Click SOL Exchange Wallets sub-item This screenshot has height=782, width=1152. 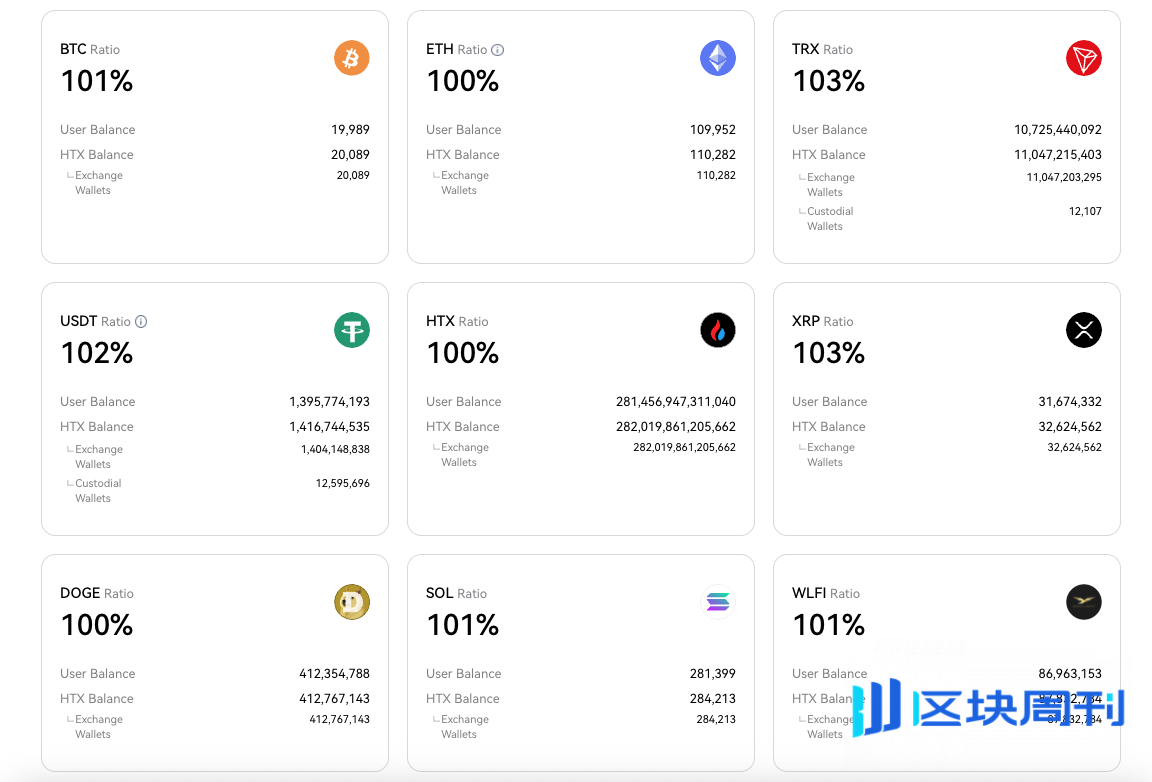click(x=464, y=726)
